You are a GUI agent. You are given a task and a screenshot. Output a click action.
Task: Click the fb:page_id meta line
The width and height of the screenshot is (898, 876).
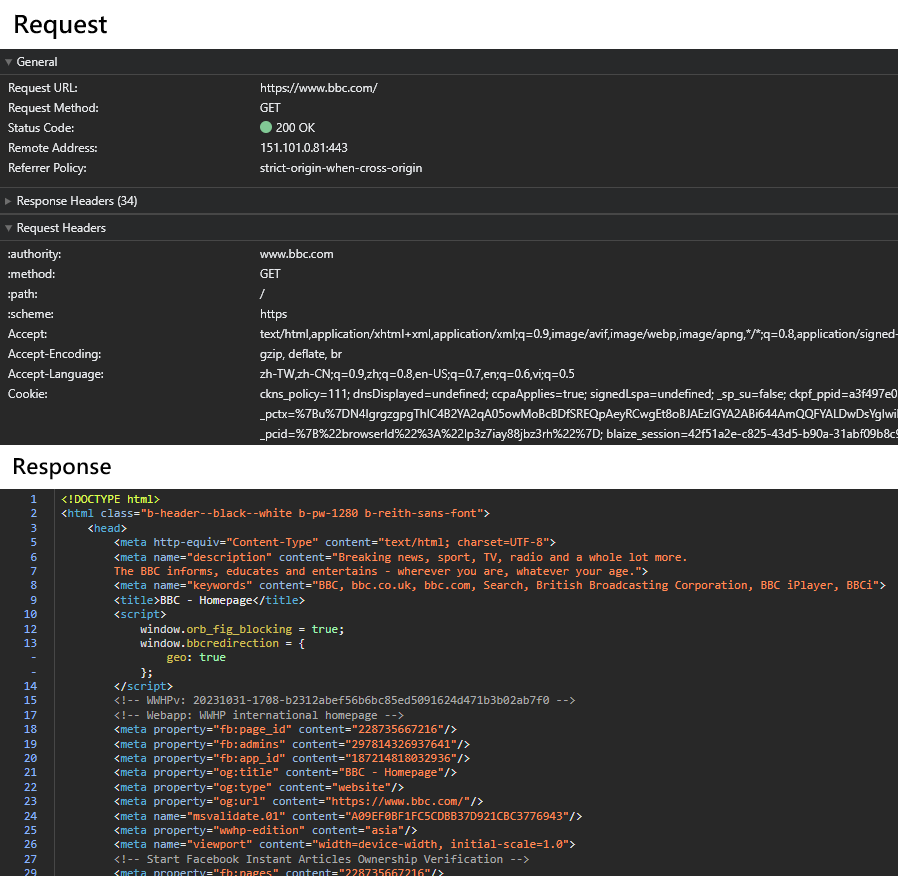[285, 729]
